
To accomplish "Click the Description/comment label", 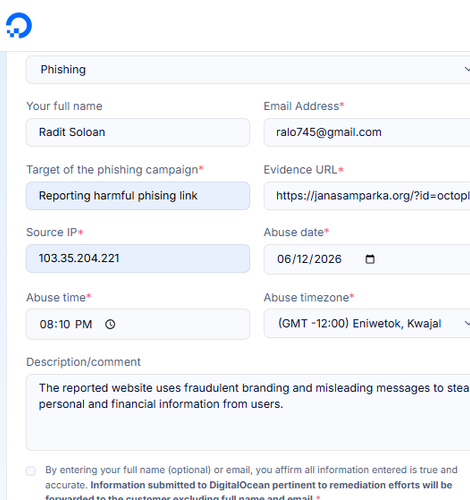I will (83, 362).
